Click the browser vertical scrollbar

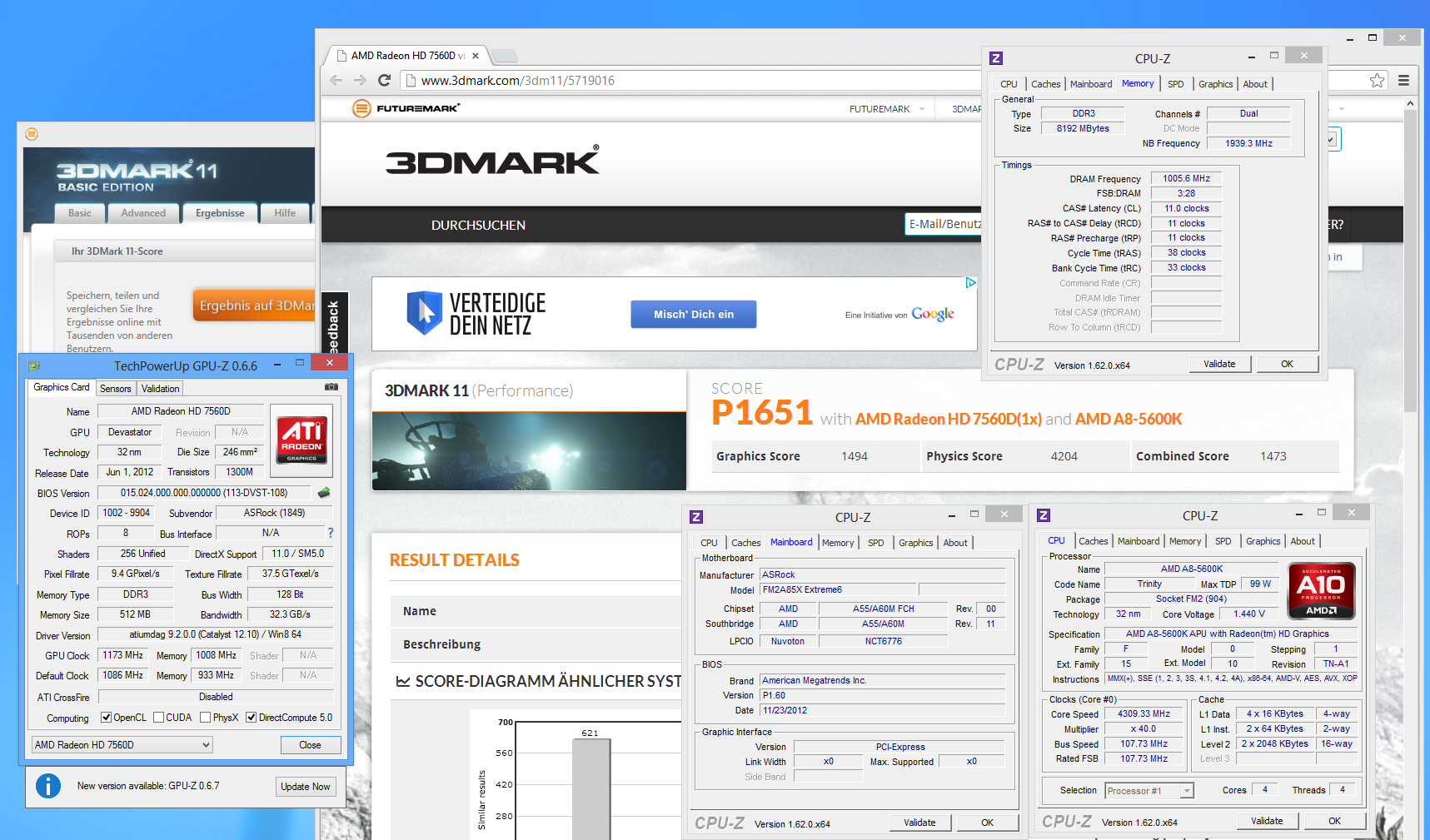coord(1410,261)
